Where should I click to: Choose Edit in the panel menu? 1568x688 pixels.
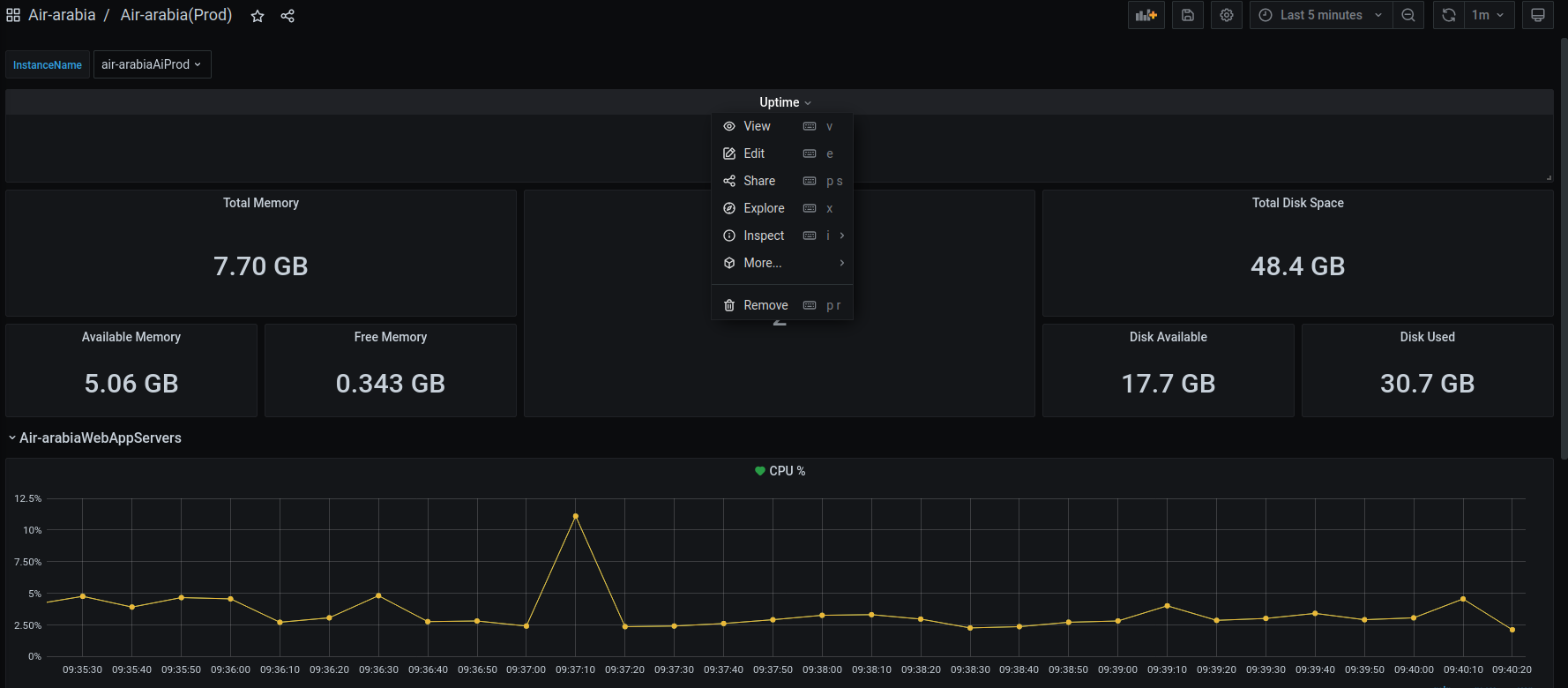pyautogui.click(x=754, y=153)
